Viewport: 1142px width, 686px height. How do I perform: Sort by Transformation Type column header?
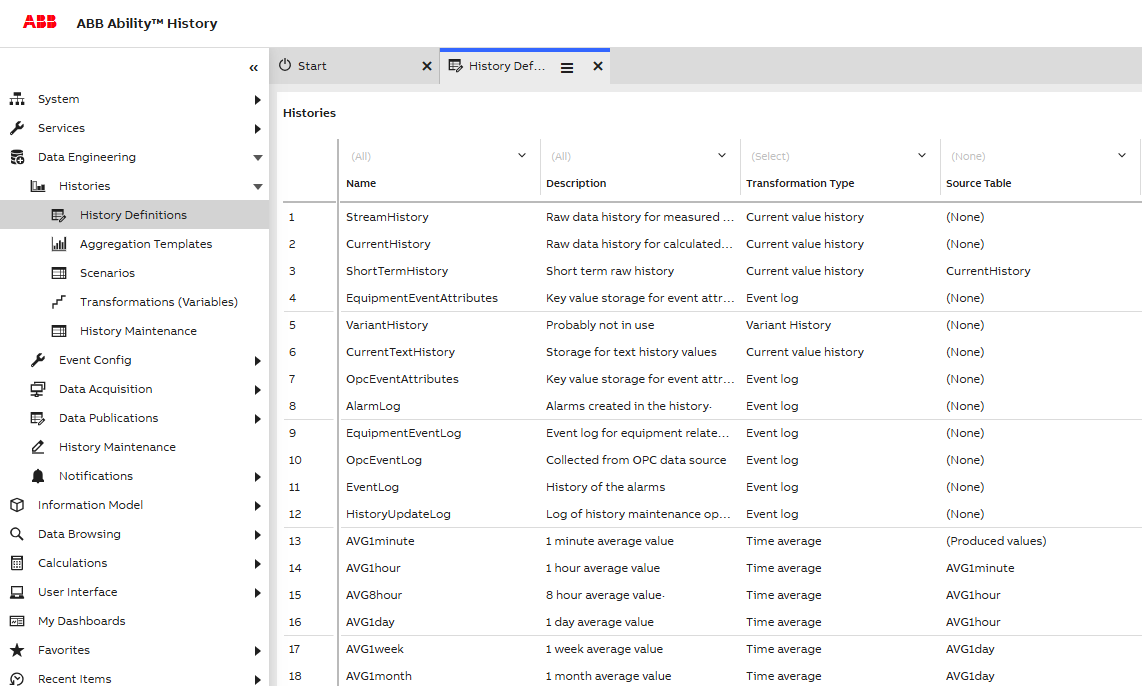(800, 184)
